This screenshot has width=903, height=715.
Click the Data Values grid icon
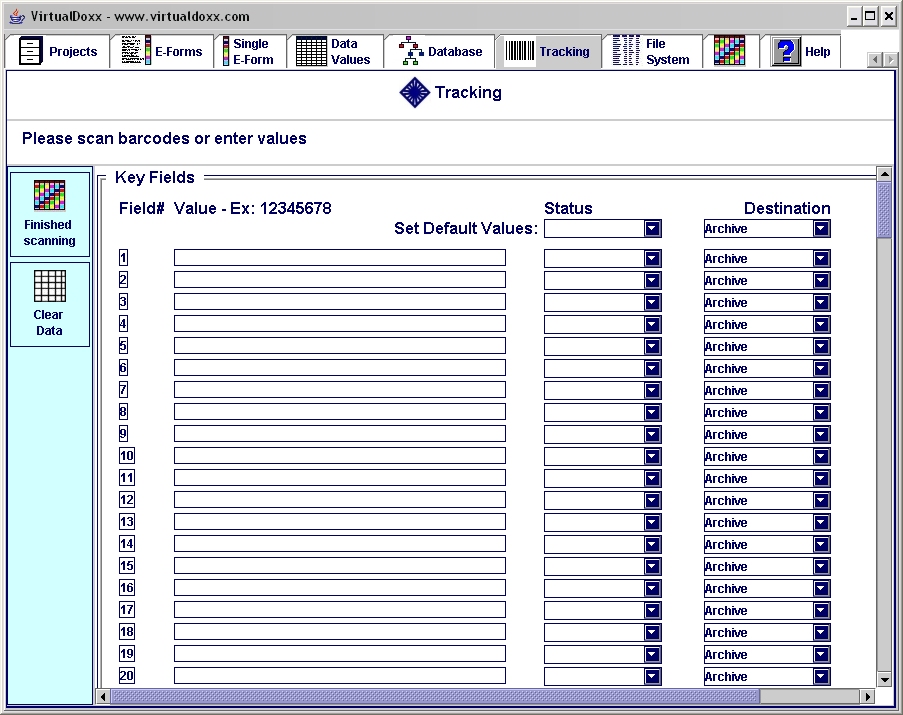(x=311, y=51)
